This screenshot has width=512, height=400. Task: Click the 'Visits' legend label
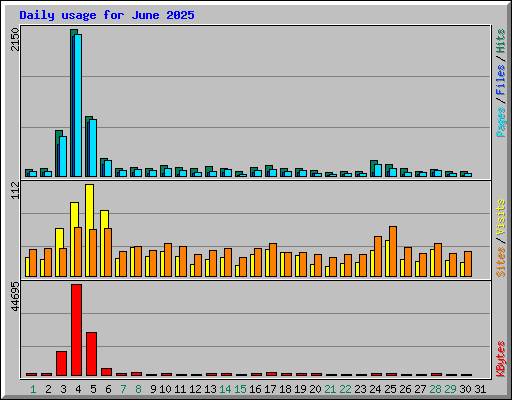(501, 217)
